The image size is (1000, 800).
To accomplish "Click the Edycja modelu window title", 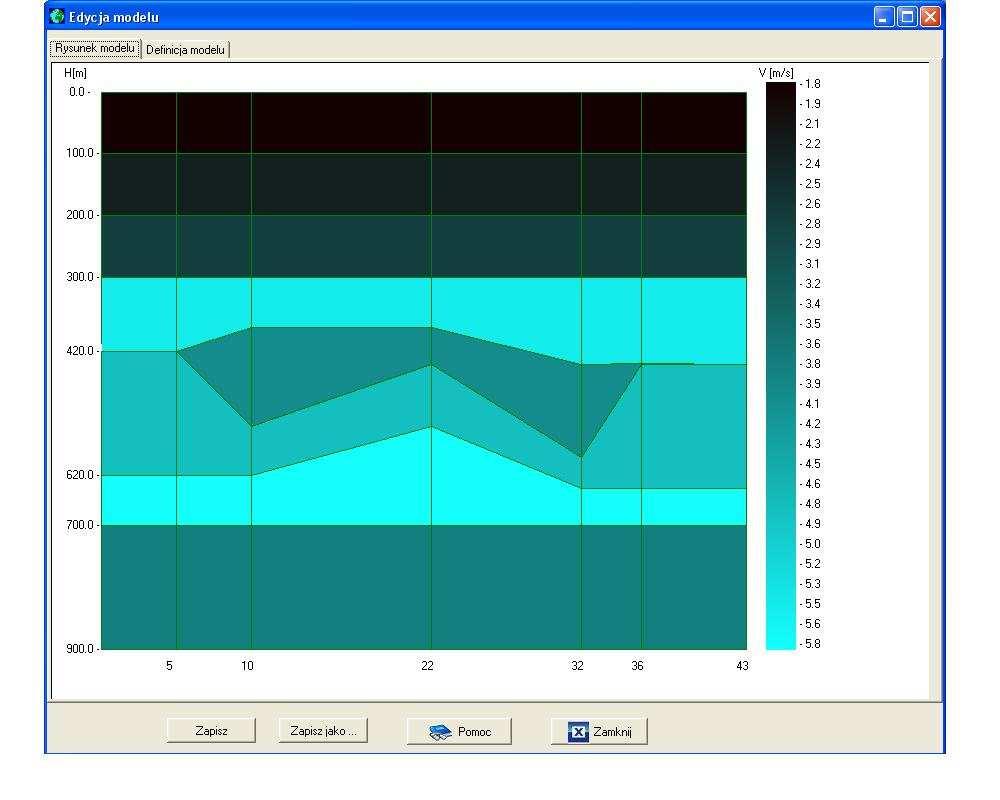I will (114, 17).
